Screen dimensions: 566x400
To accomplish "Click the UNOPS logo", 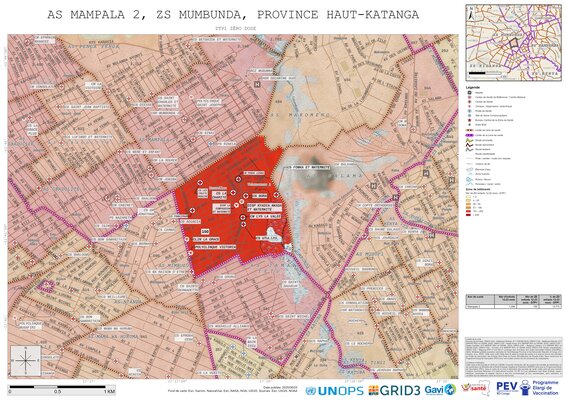I will (x=334, y=391).
